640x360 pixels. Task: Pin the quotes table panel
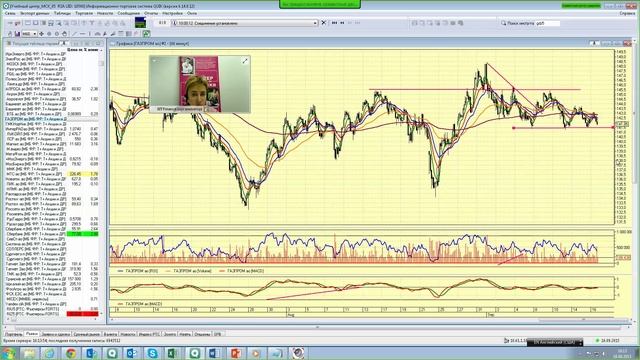pos(64,43)
